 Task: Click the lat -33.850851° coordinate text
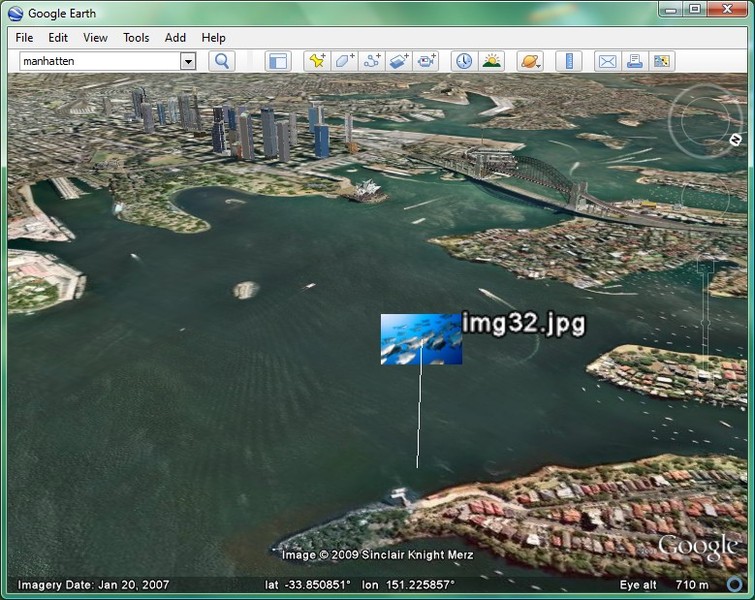pos(308,585)
